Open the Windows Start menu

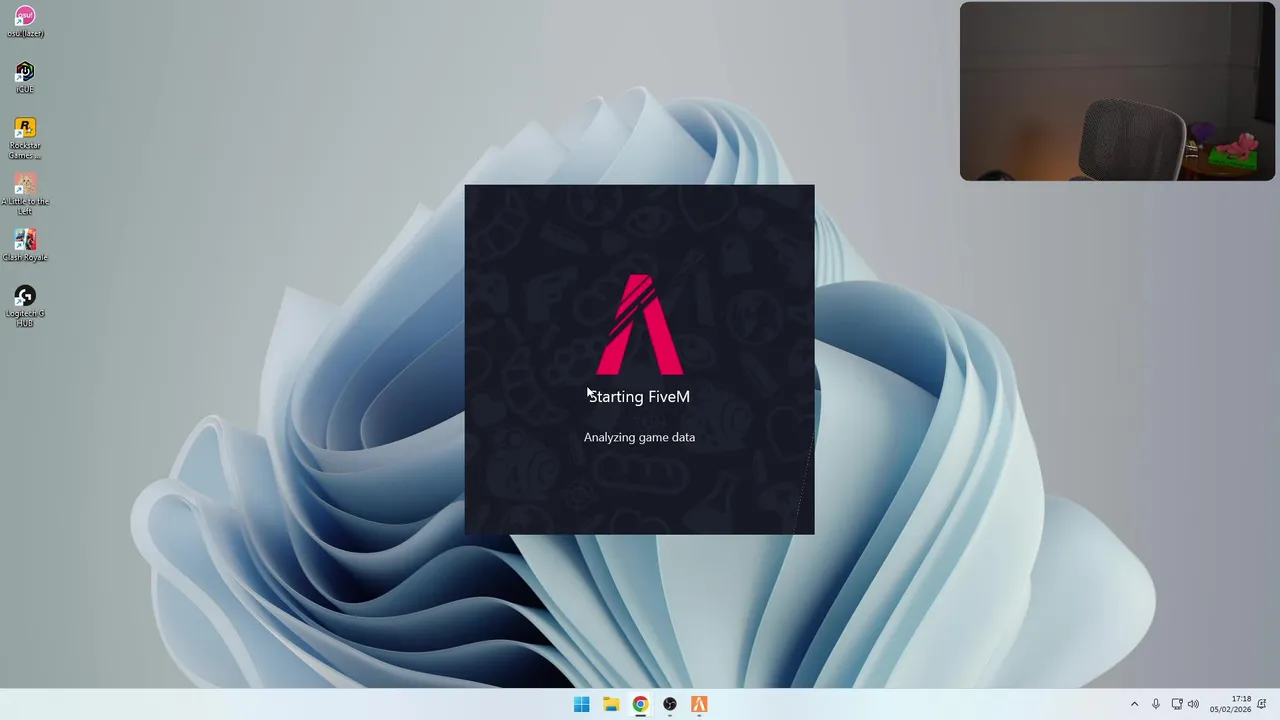coord(581,704)
